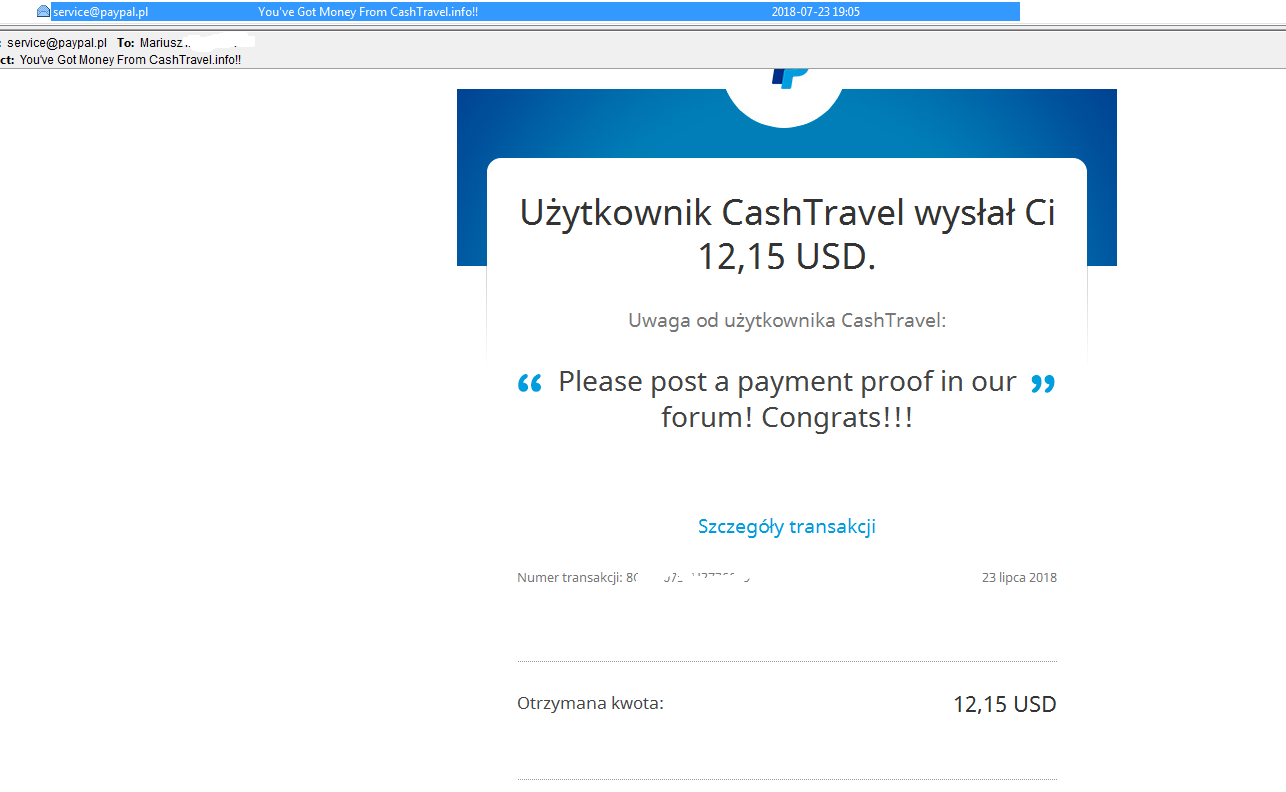Click the Please post a payment proof note
This screenshot has height=792, width=1286.
pyautogui.click(x=787, y=399)
